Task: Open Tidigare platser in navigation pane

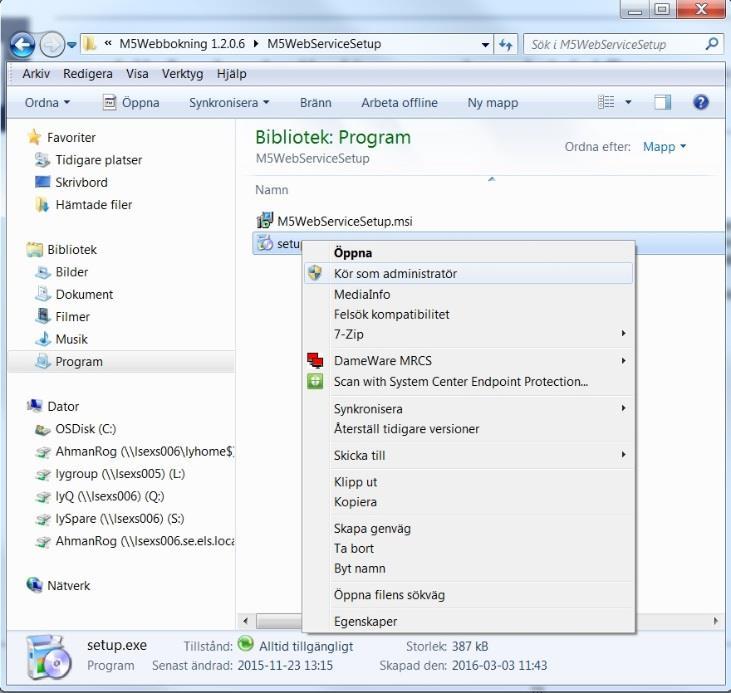Action: (x=98, y=160)
